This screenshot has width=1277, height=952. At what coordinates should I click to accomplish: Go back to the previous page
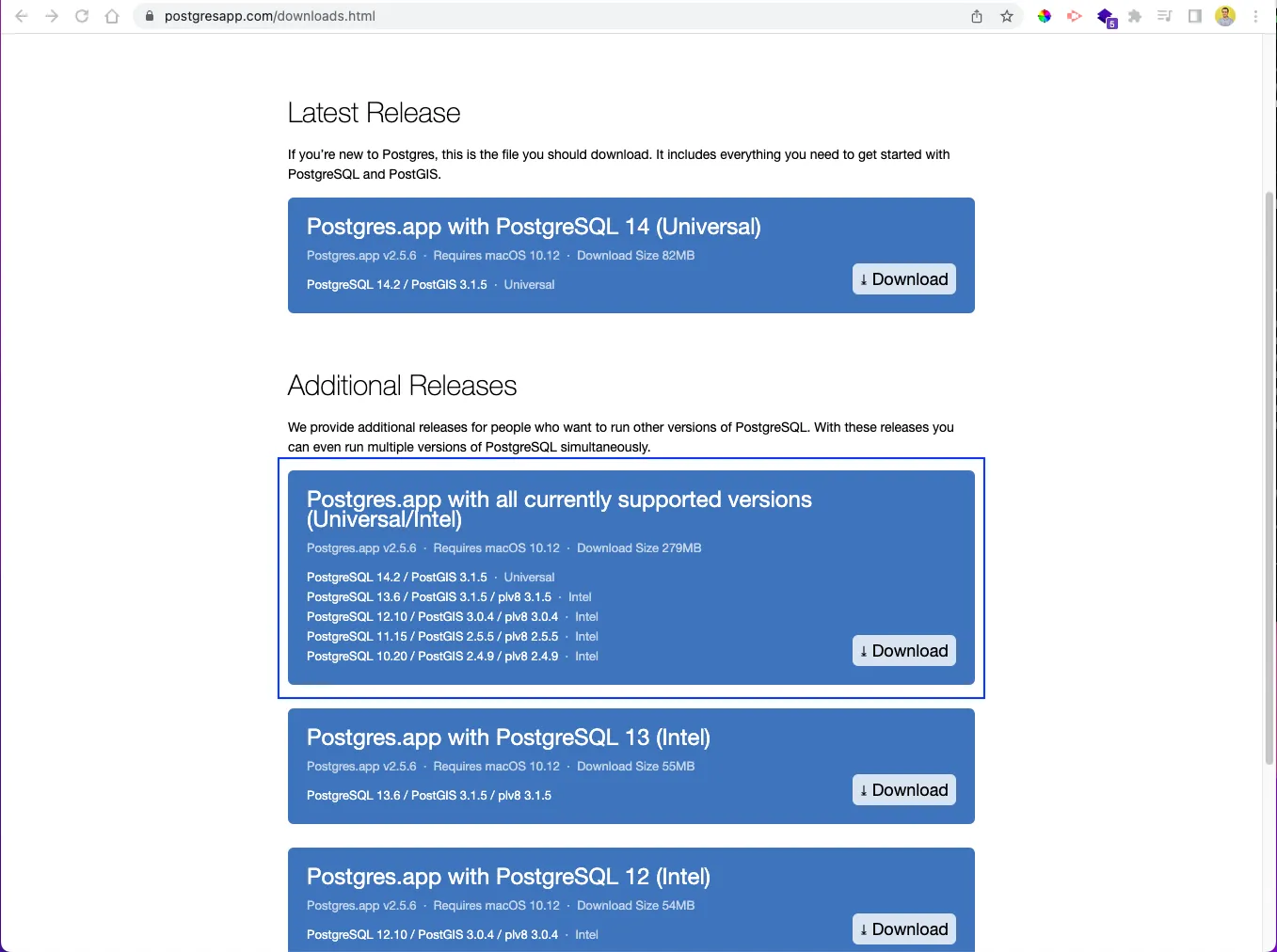(22, 16)
